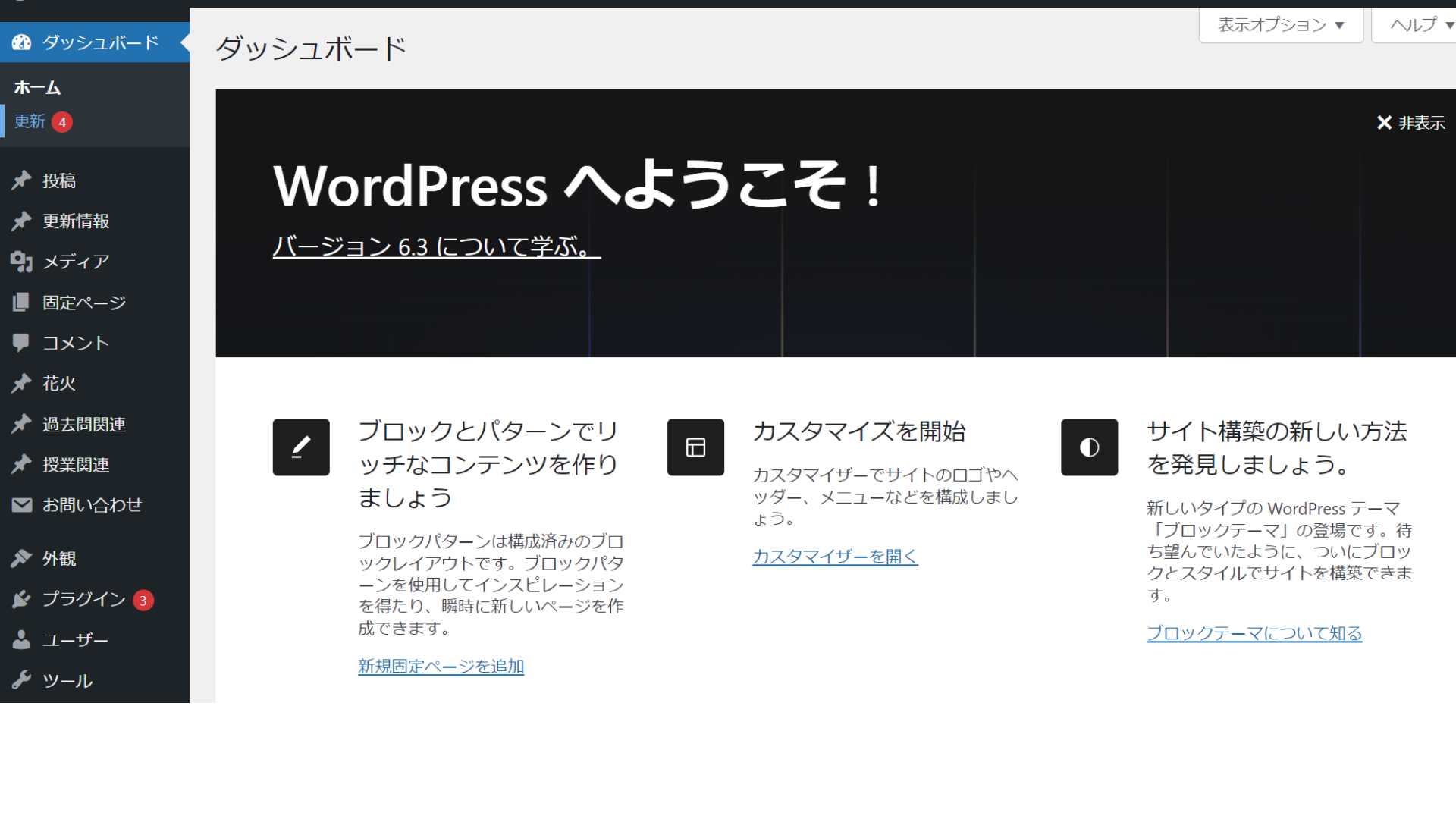Click the カスタマイザーを開く link
Viewport: 1456px width, 819px height.
coord(835,557)
